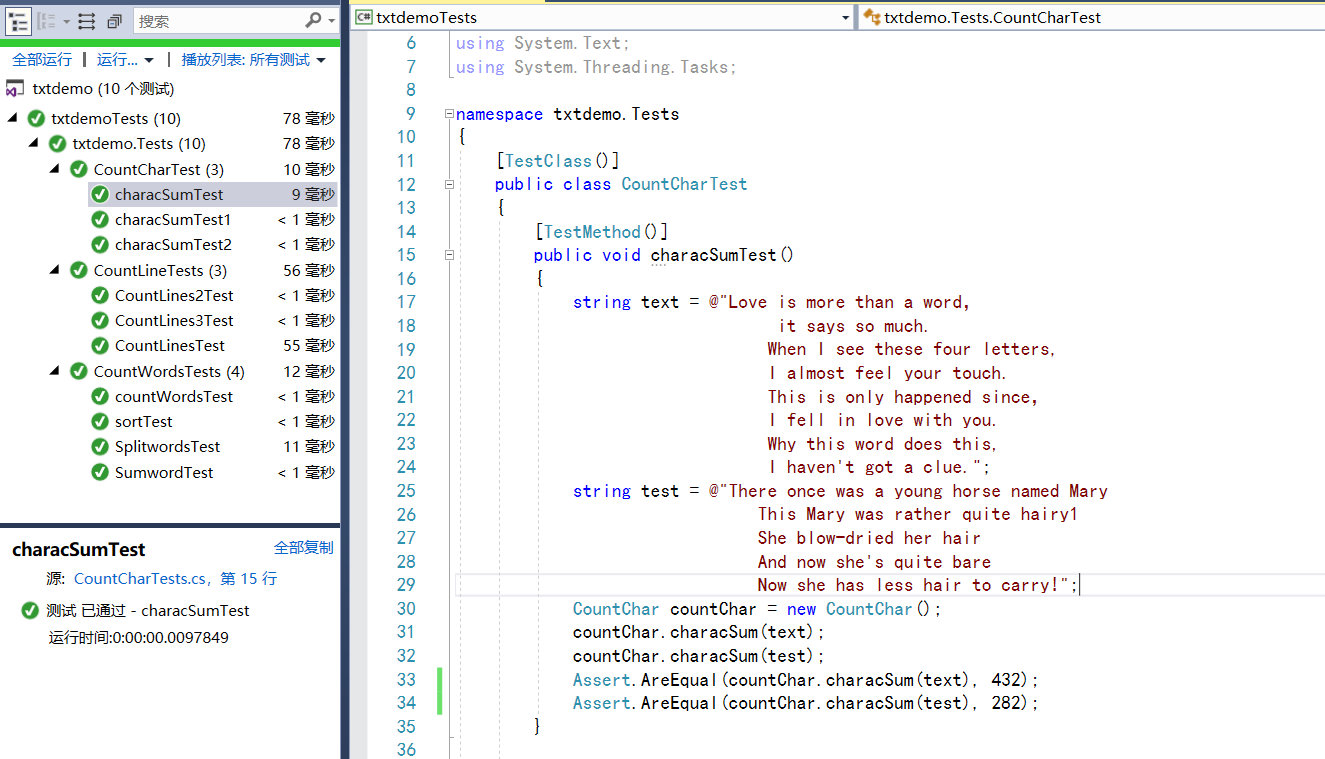Click the Assert.AreEqual line containing 282
The width and height of the screenshot is (1325, 759).
[x=806, y=703]
